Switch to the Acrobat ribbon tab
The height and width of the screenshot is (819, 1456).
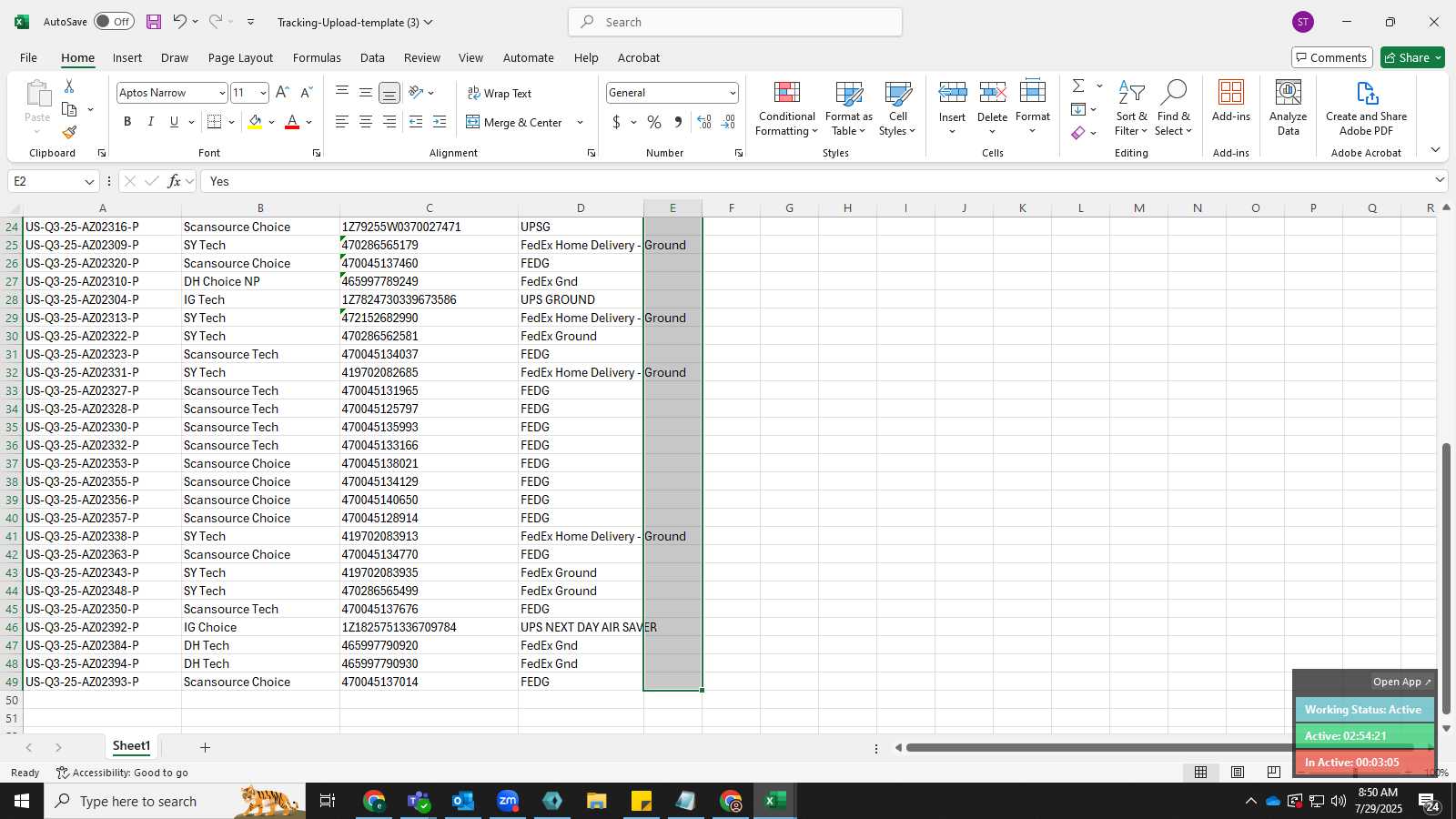coord(639,57)
